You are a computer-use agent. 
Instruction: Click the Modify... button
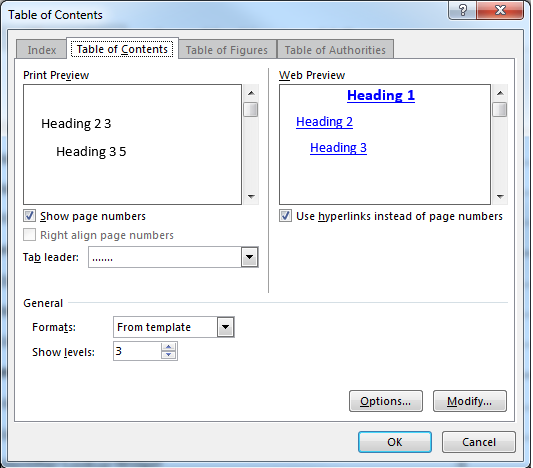coord(470,401)
